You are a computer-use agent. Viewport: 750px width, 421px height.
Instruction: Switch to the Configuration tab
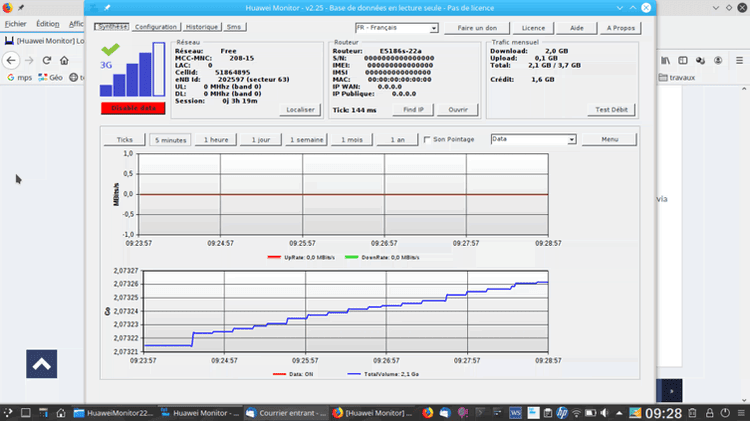[x=156, y=27]
